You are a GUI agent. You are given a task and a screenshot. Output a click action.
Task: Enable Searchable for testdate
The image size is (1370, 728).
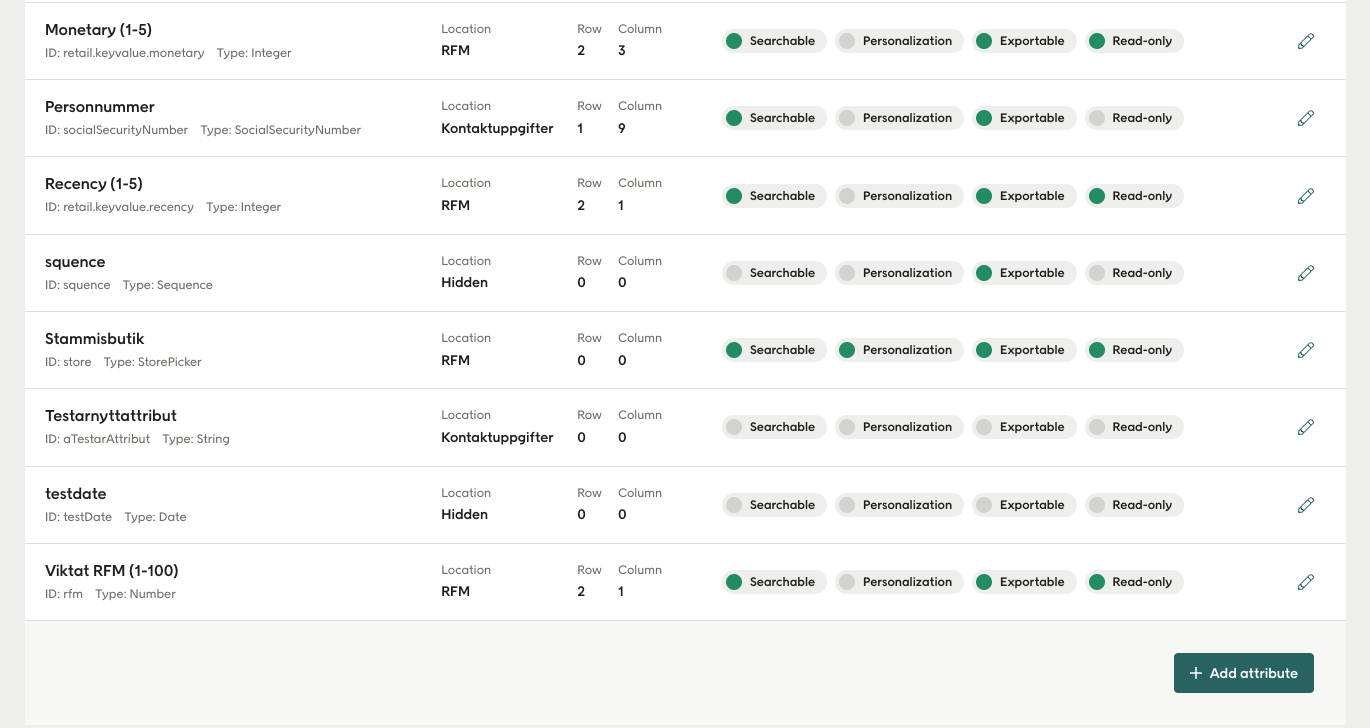774,505
